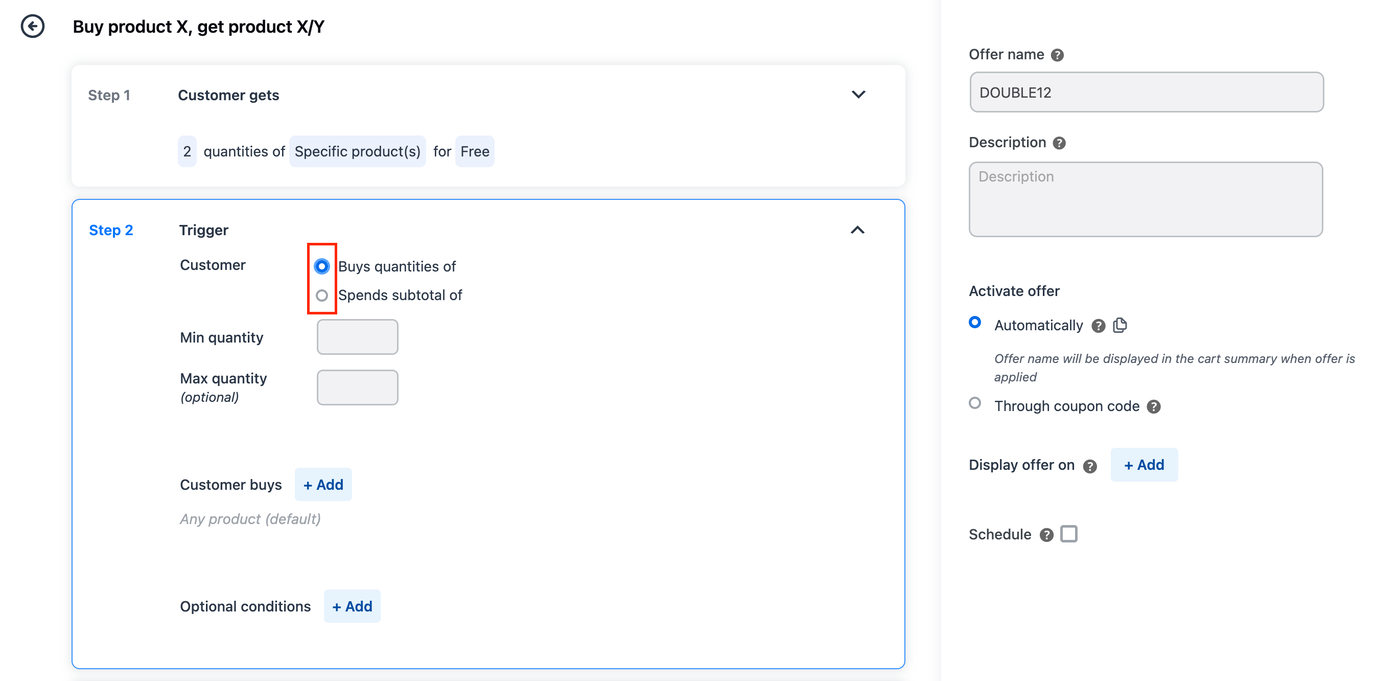Add an optional condition
This screenshot has width=1400, height=681.
[352, 607]
